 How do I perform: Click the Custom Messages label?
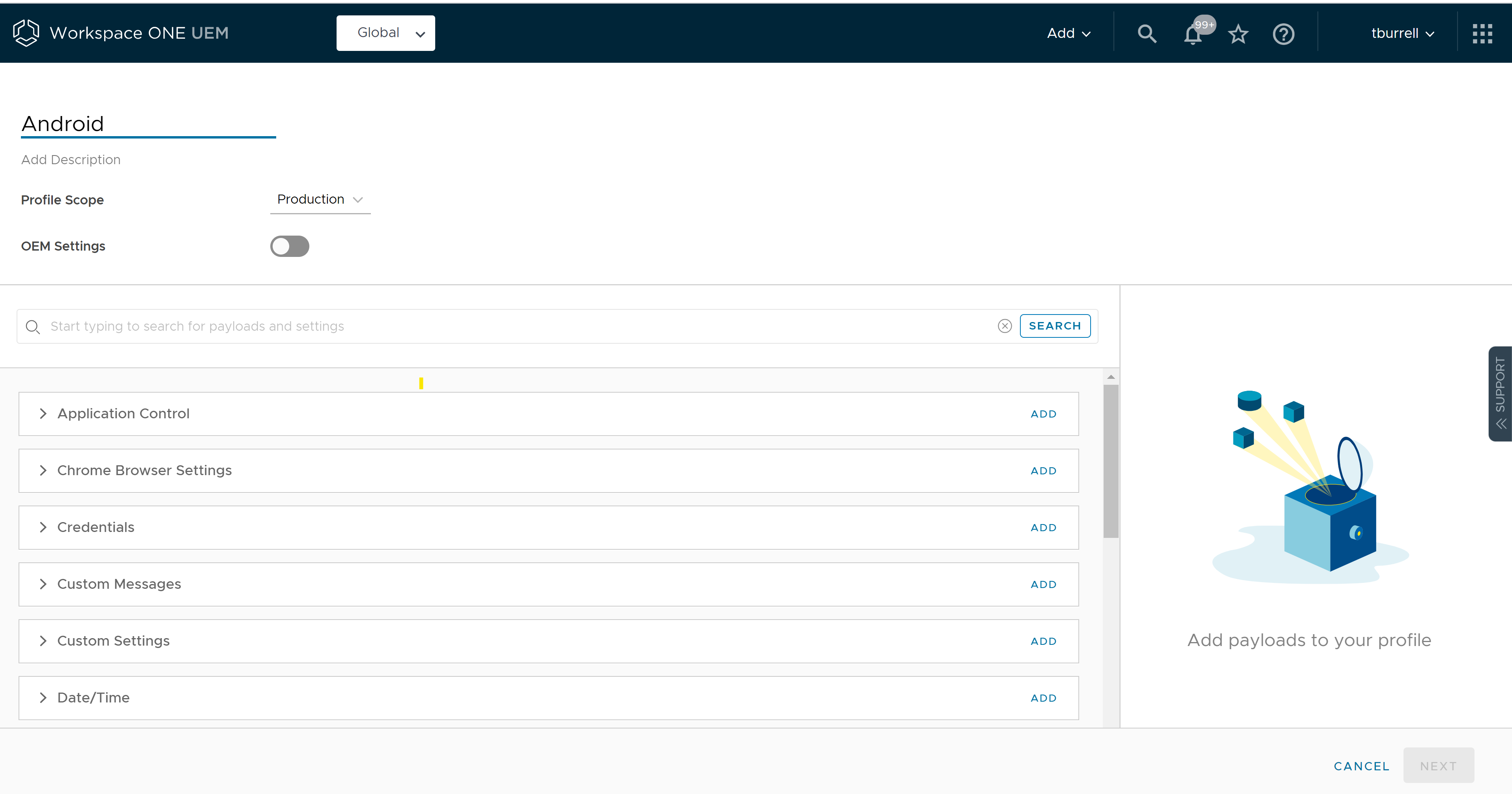[x=119, y=584]
